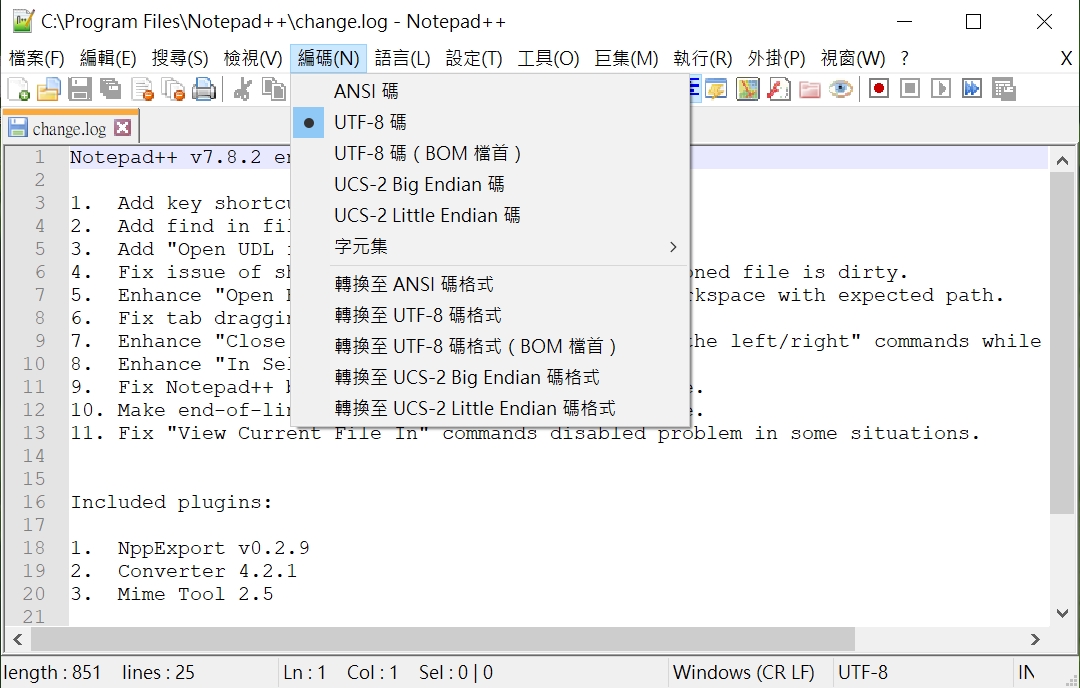Open the 工具(O) menu

click(548, 59)
